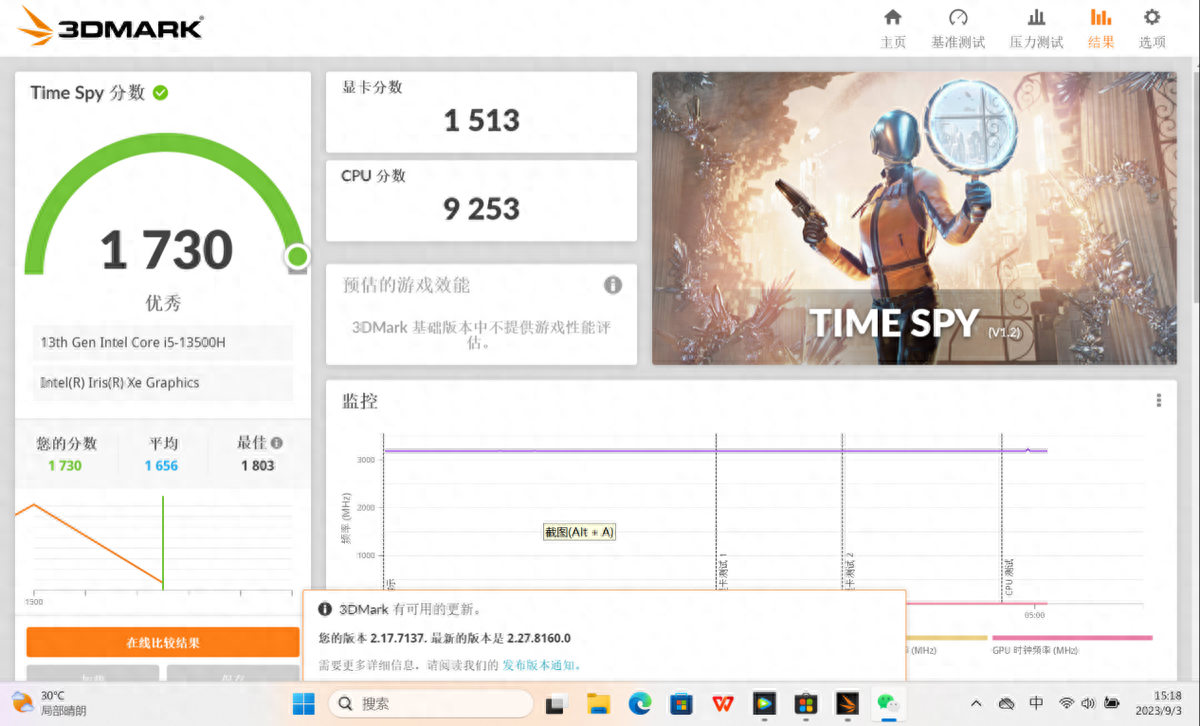
Task: Open the Wi-Fi network tray icon
Action: pyautogui.click(x=1066, y=703)
